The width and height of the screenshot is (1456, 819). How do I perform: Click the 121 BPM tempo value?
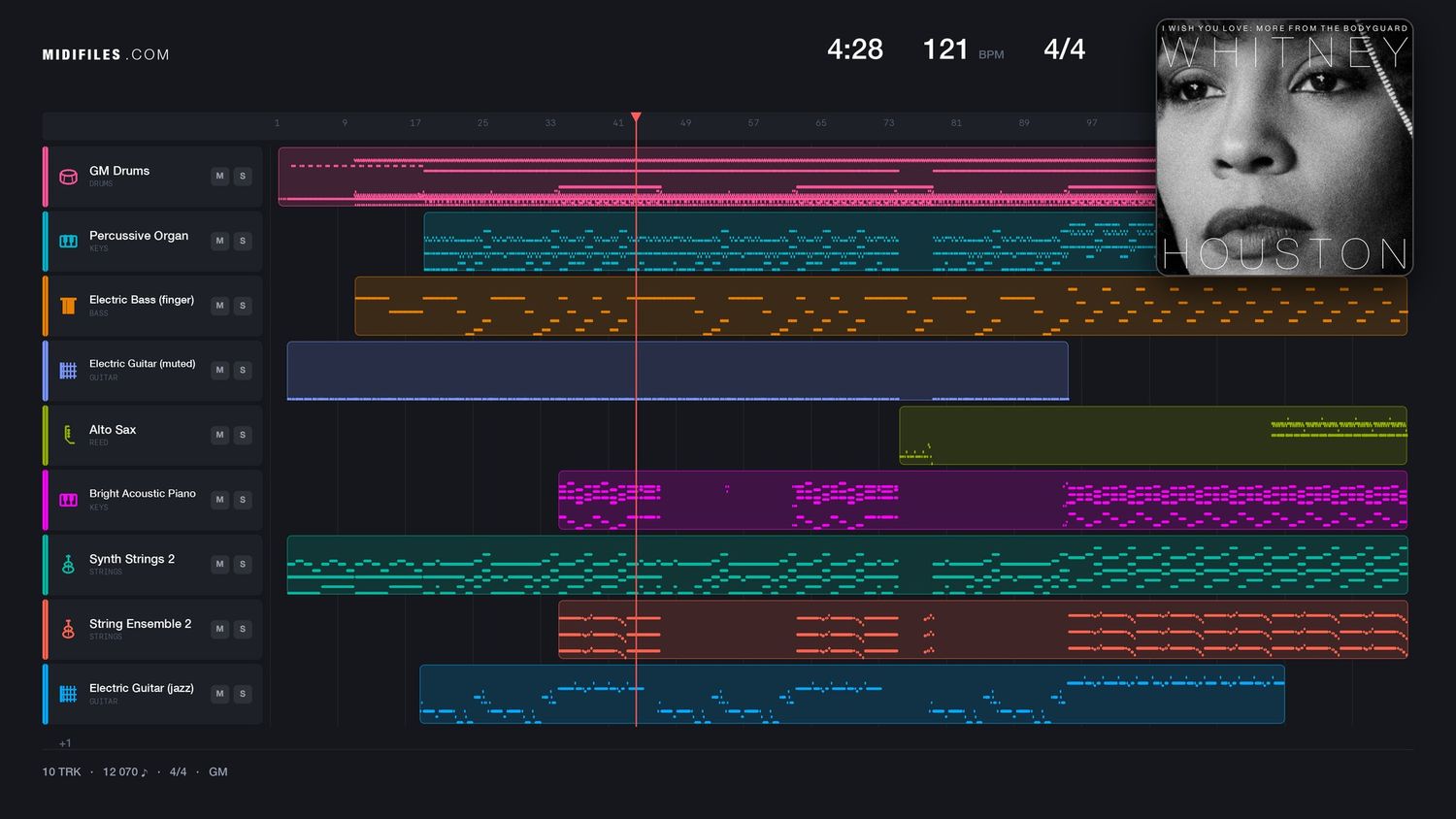(945, 49)
